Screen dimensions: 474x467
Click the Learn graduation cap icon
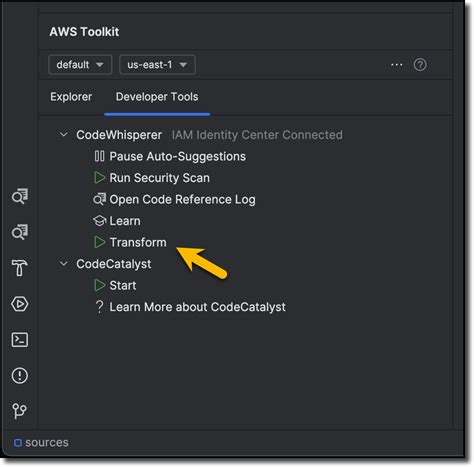click(x=99, y=221)
